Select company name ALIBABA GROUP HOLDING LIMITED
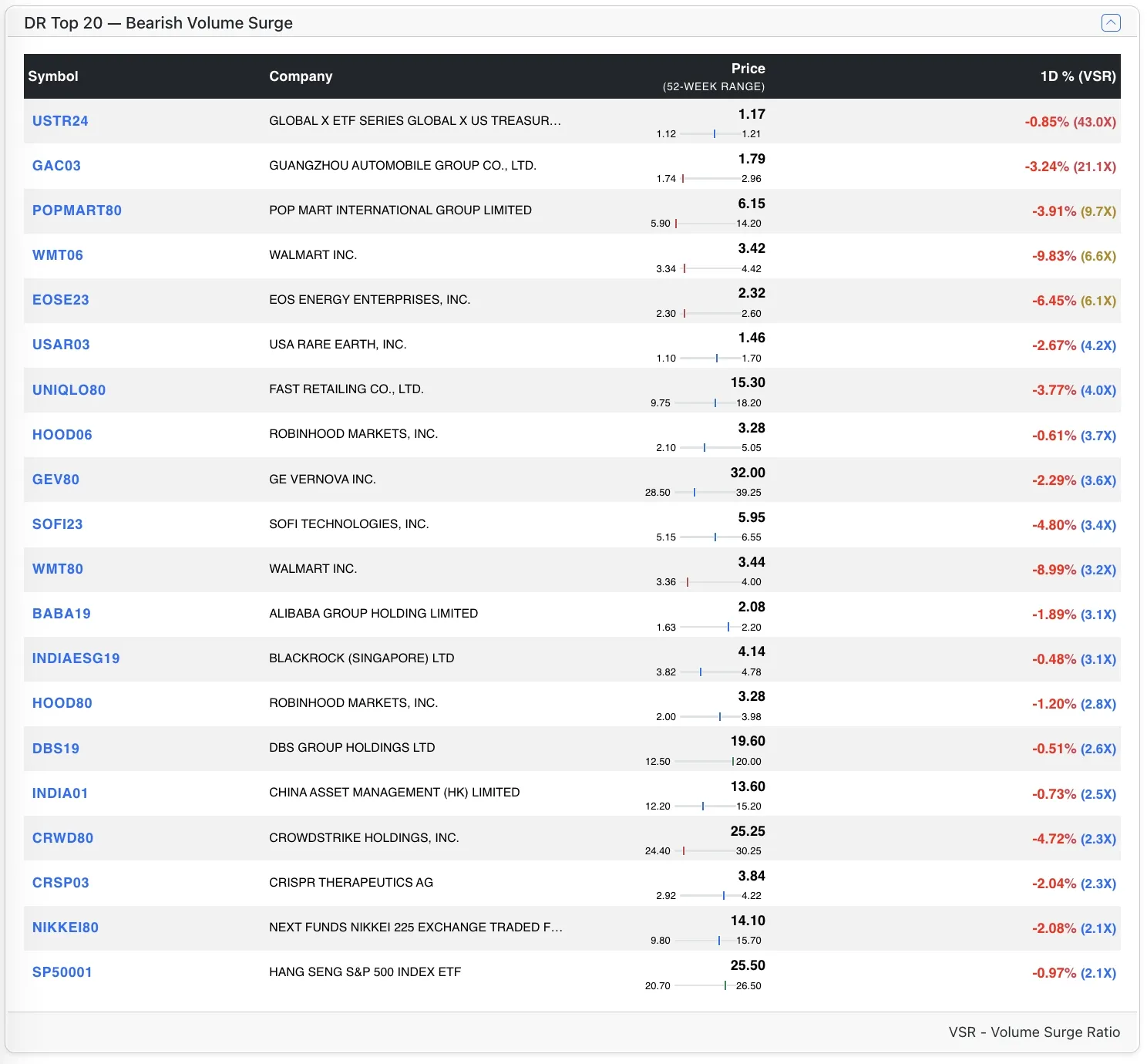1147x1064 pixels. tap(373, 614)
